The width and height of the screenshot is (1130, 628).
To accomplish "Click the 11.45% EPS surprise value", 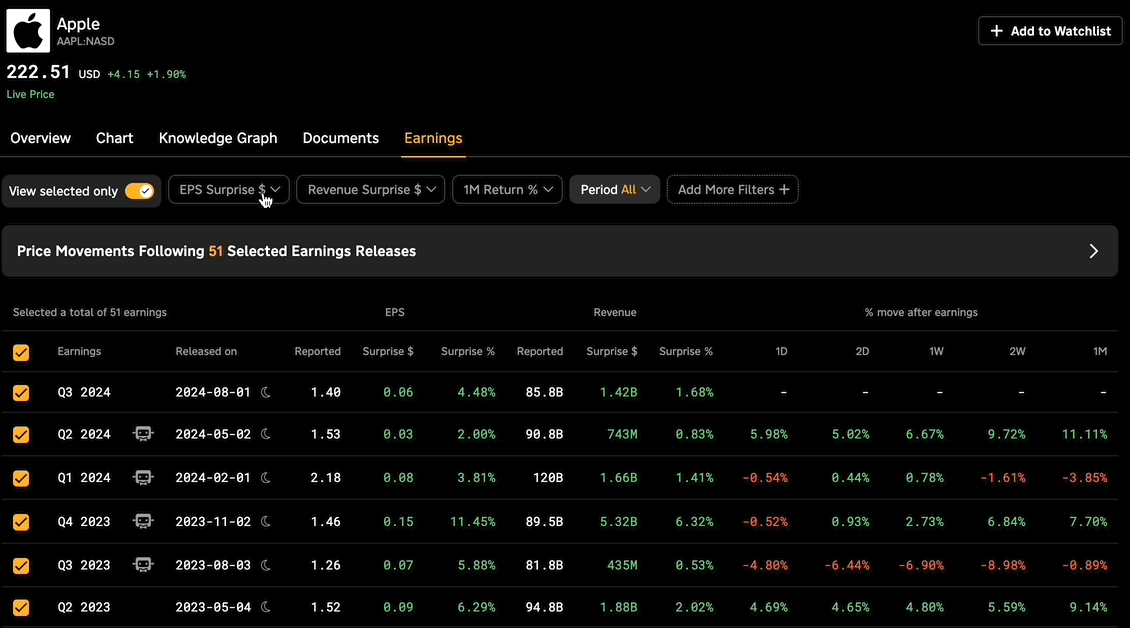I will point(473,522).
